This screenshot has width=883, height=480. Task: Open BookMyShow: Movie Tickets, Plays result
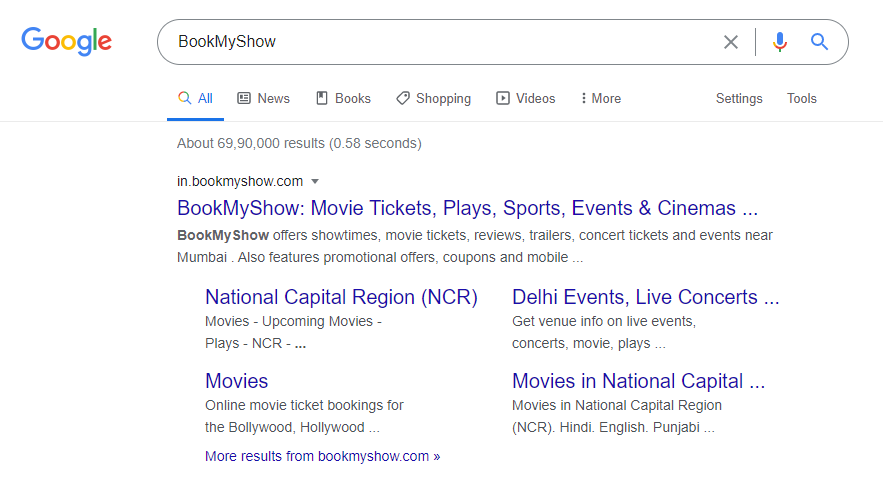pos(467,208)
